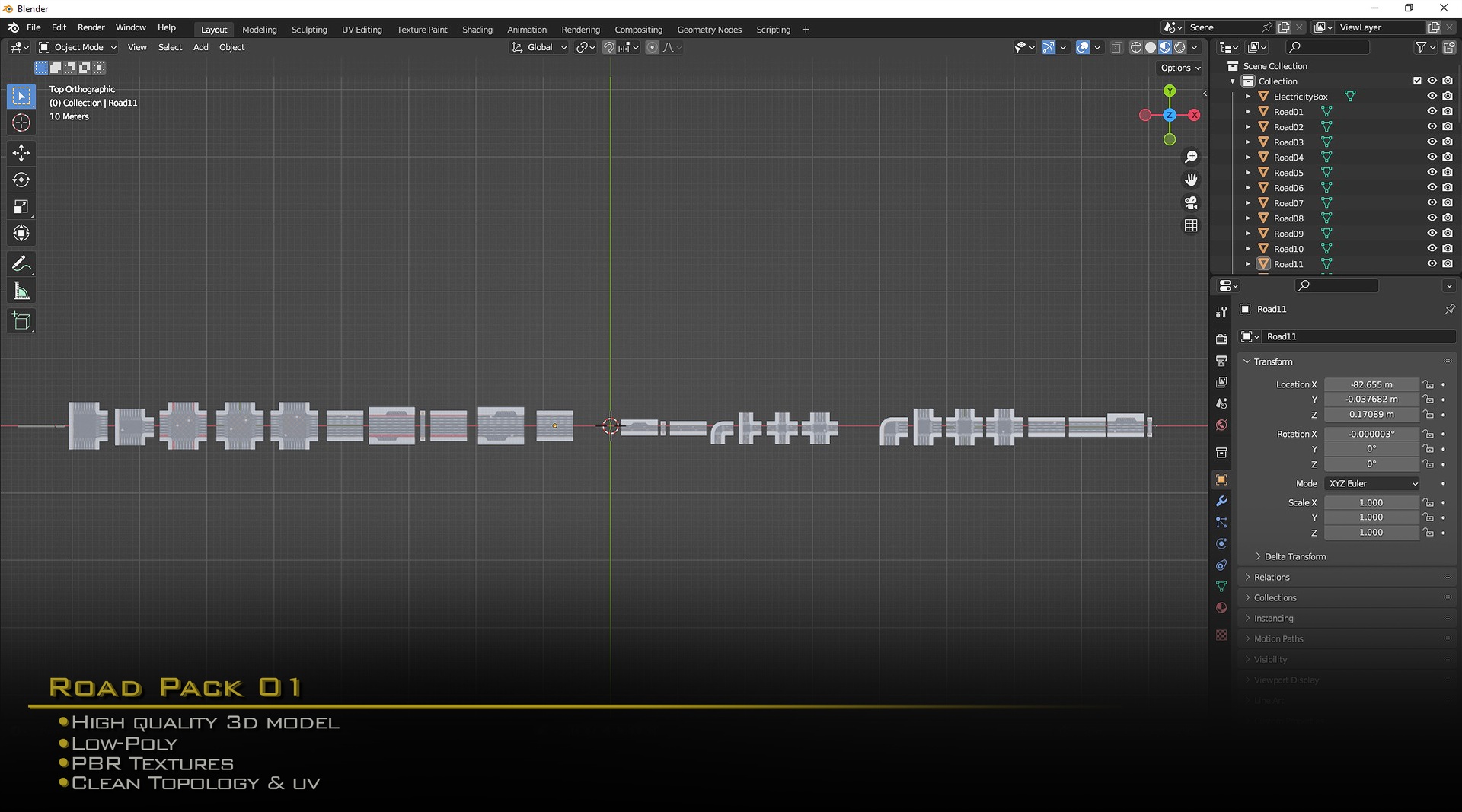This screenshot has height=812, width=1462.
Task: Open the Particles properties tab
Action: click(1221, 522)
